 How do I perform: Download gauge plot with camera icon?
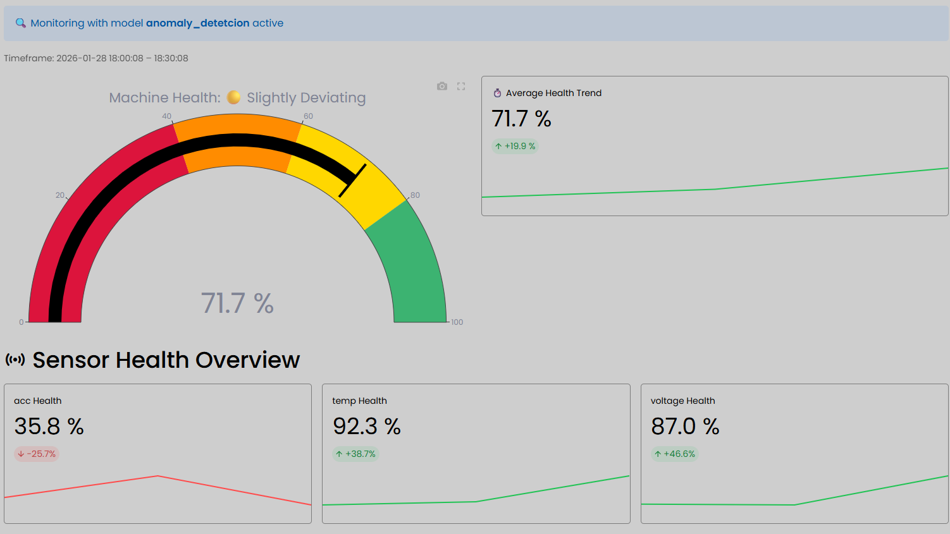[x=442, y=86]
